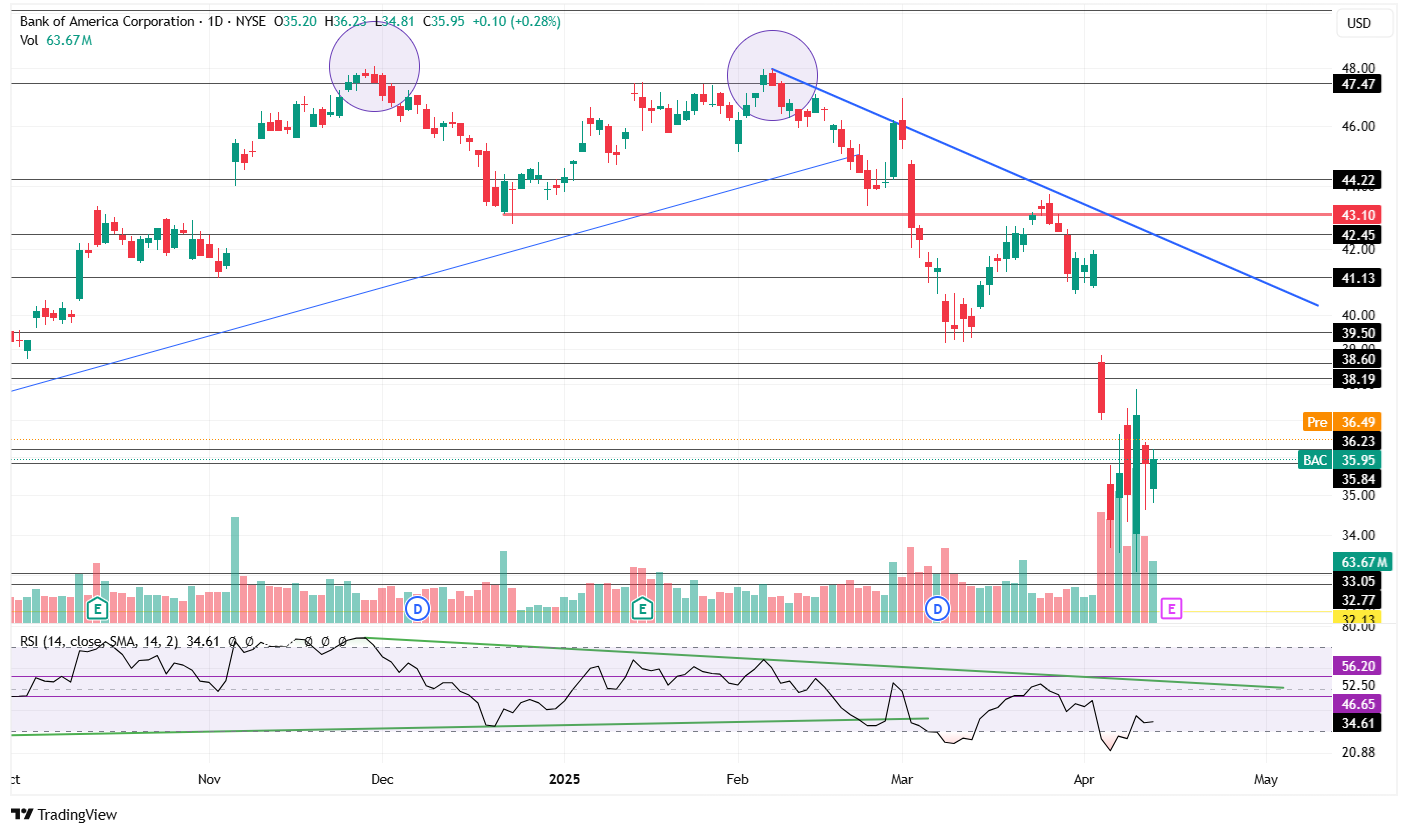This screenshot has height=833, width=1408.
Task: Click the black 34.61 RSI value label
Action: coord(1357,722)
